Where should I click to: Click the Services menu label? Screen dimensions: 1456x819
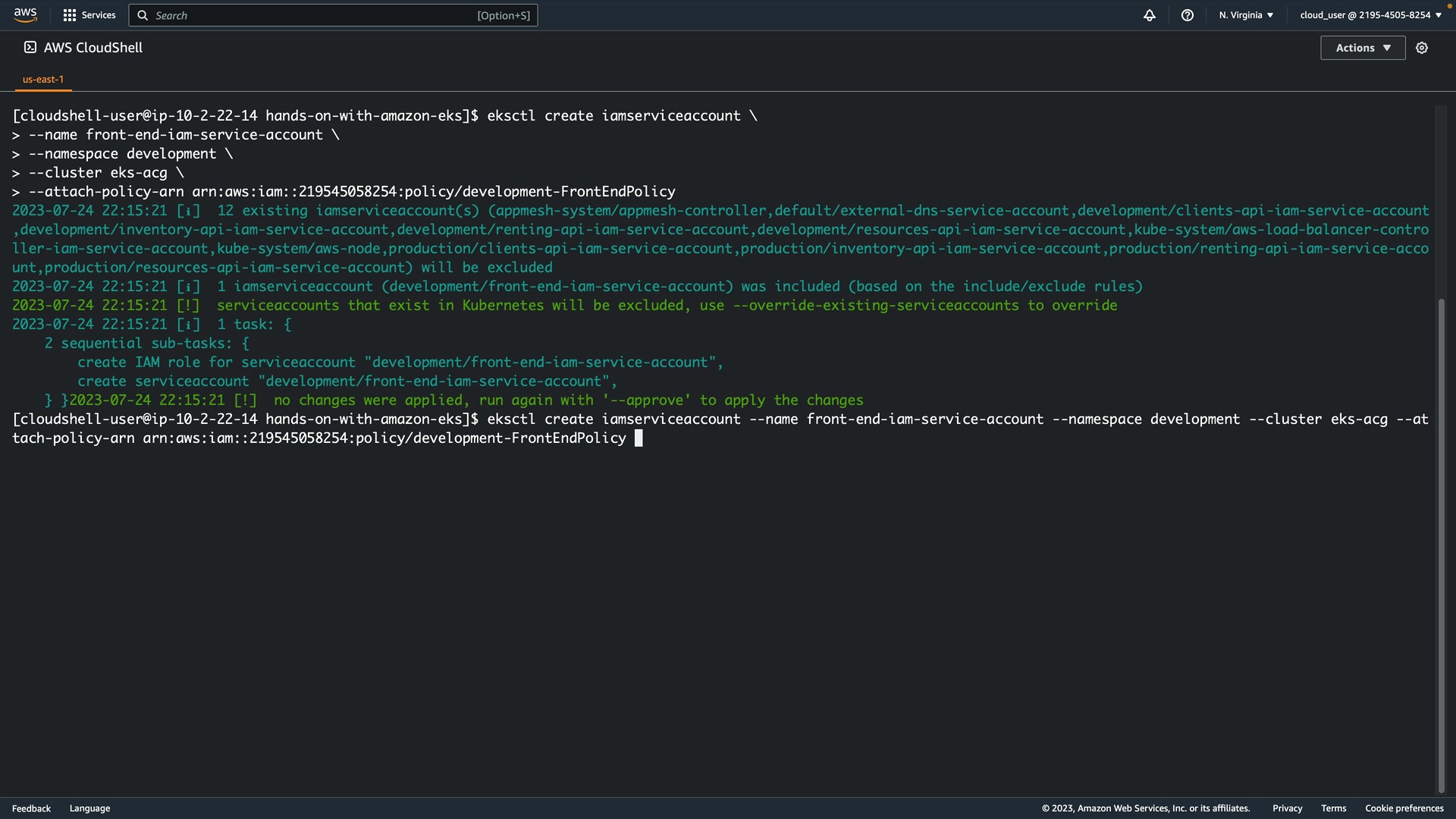(99, 15)
